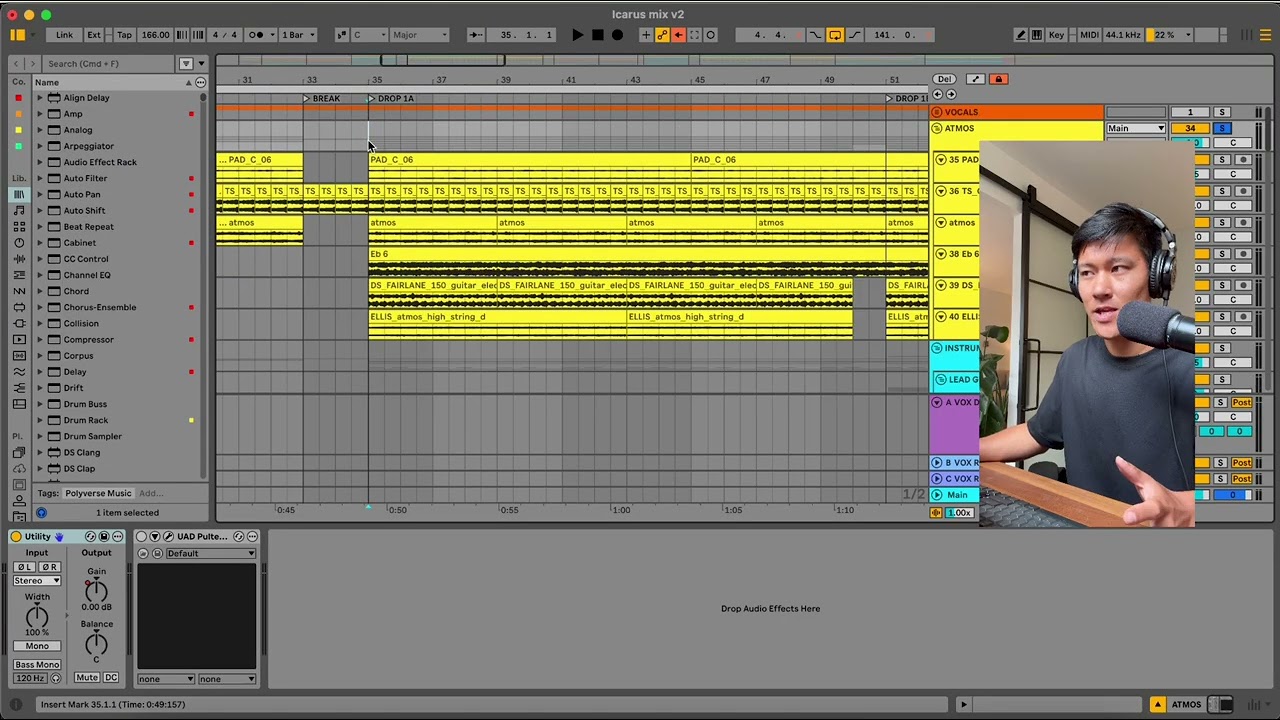
Task: Expand the Align Delay device
Action: [x=40, y=98]
